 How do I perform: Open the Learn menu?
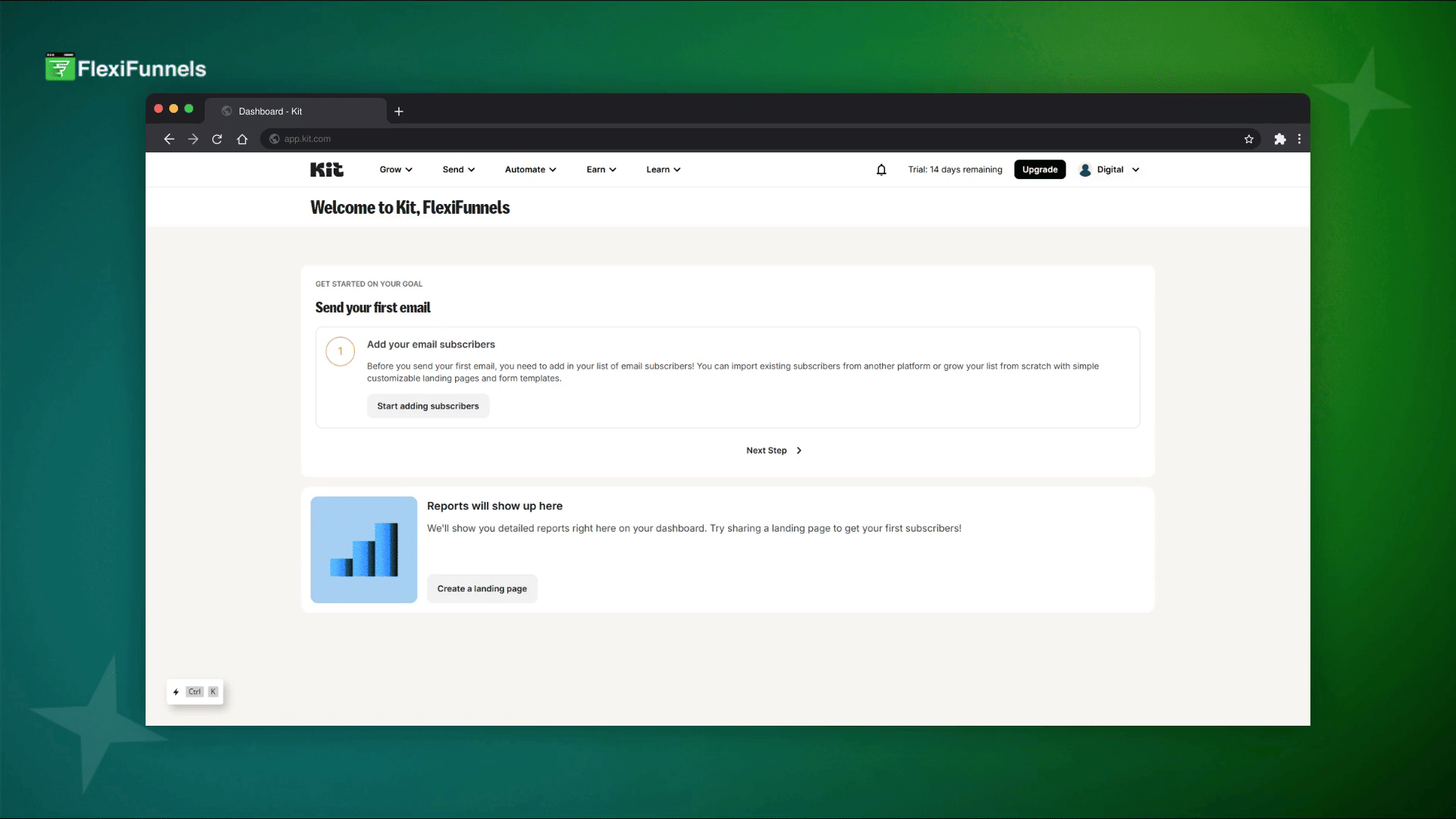(x=664, y=170)
